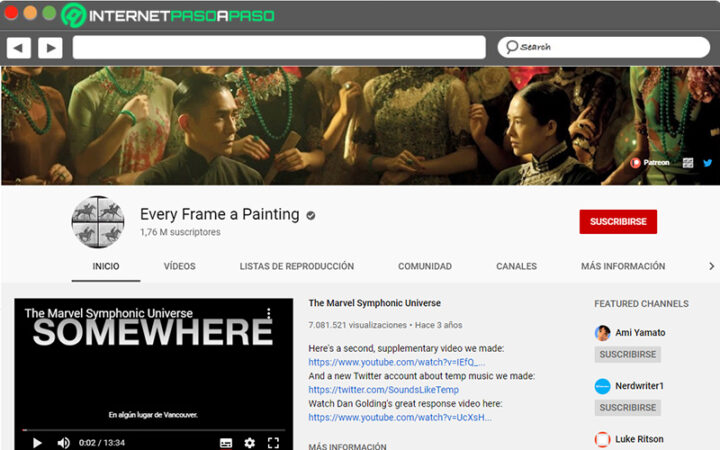
Task: Switch to the VÍDEOS tab
Action: click(x=179, y=267)
